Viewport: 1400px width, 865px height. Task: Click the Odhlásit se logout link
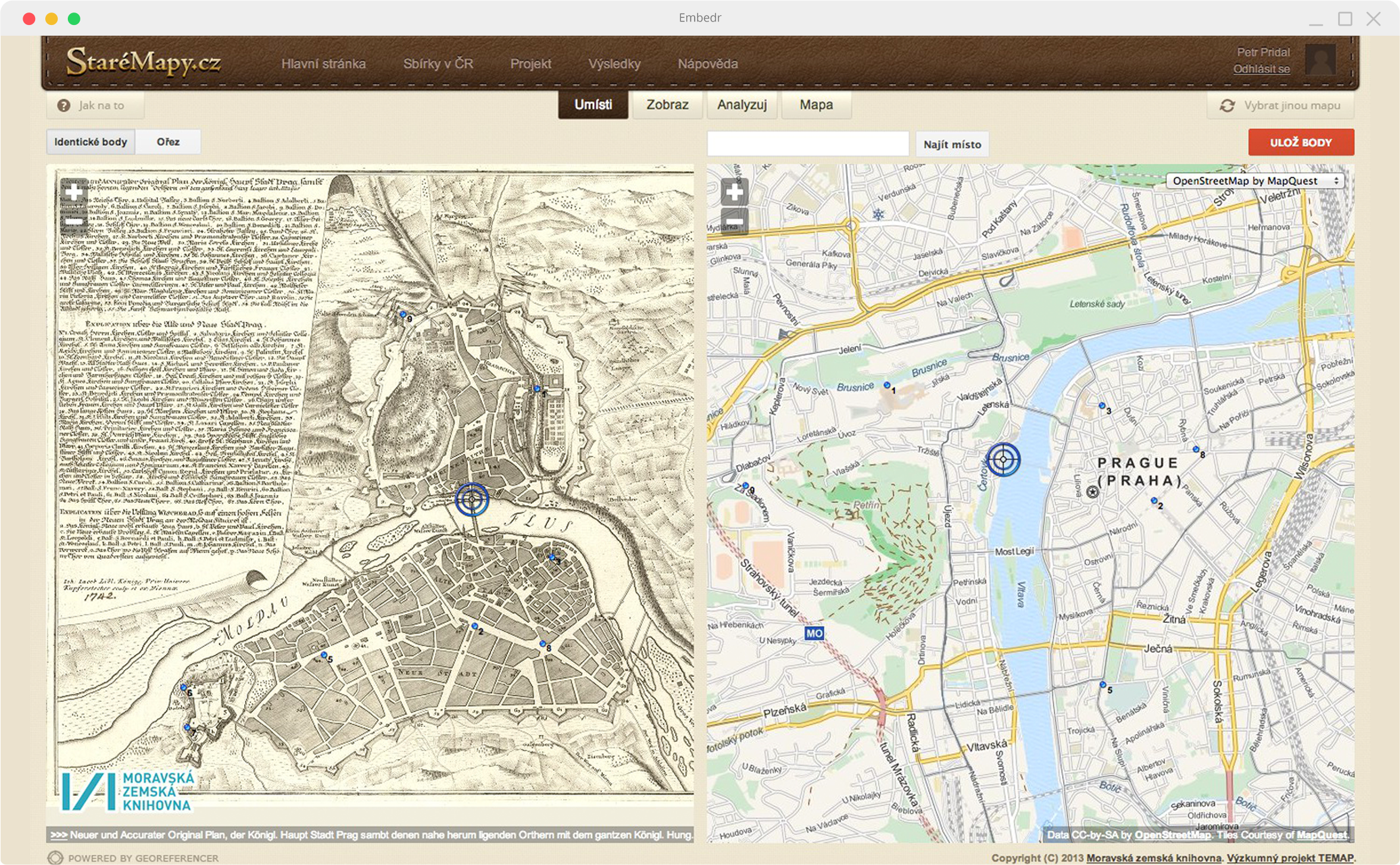tap(1261, 69)
